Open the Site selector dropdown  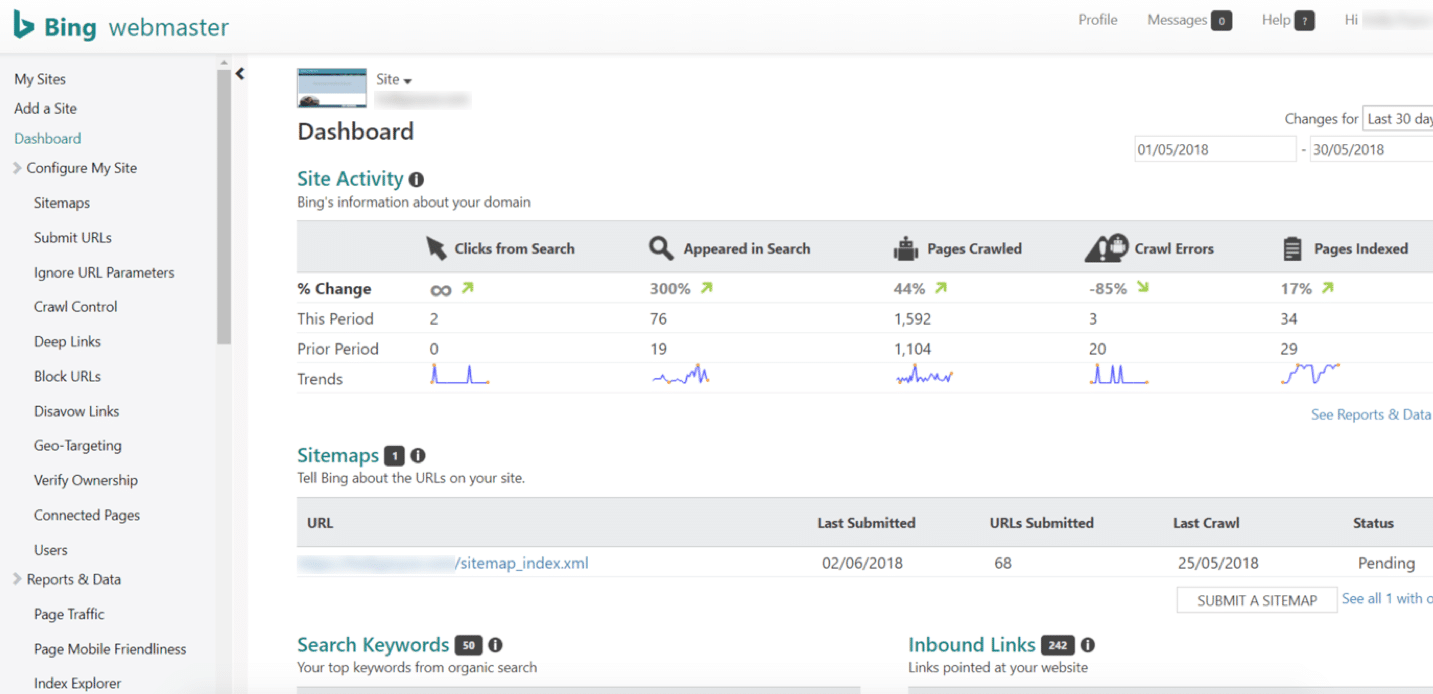[394, 79]
